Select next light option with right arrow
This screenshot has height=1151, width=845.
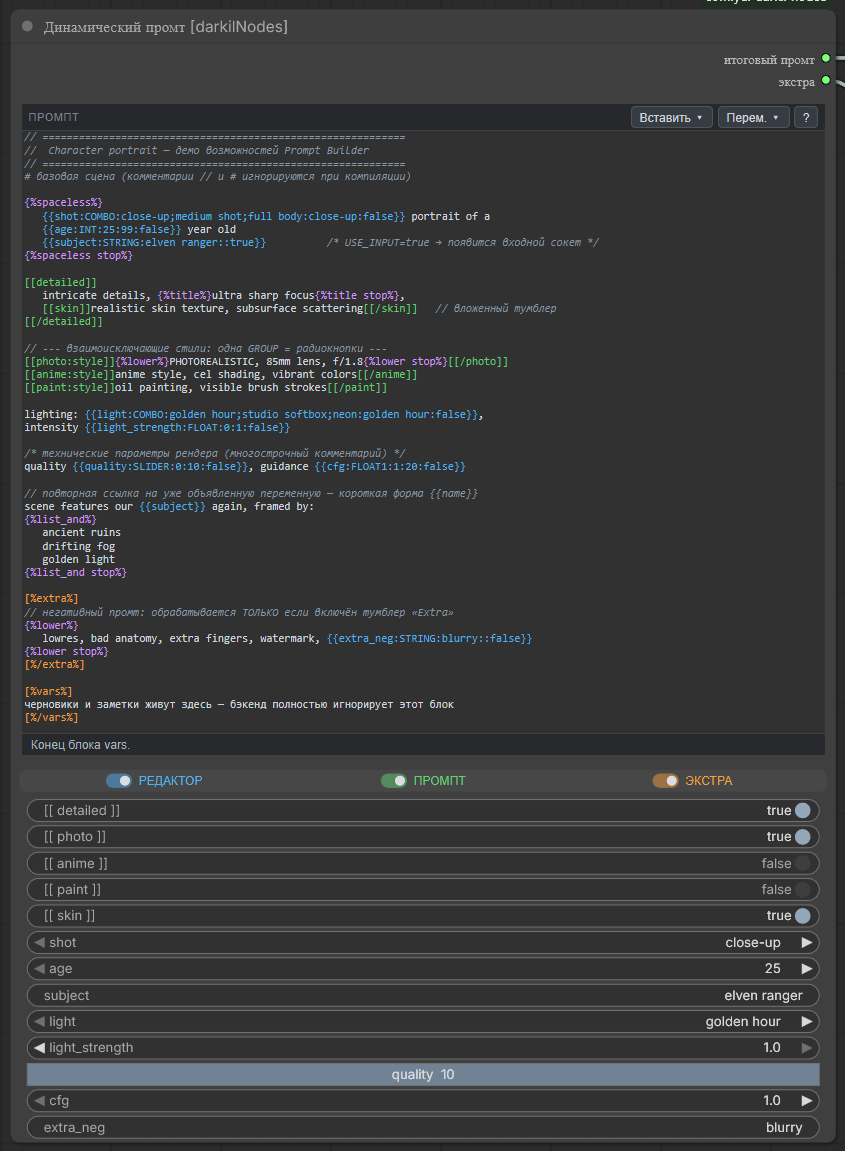coord(807,1021)
